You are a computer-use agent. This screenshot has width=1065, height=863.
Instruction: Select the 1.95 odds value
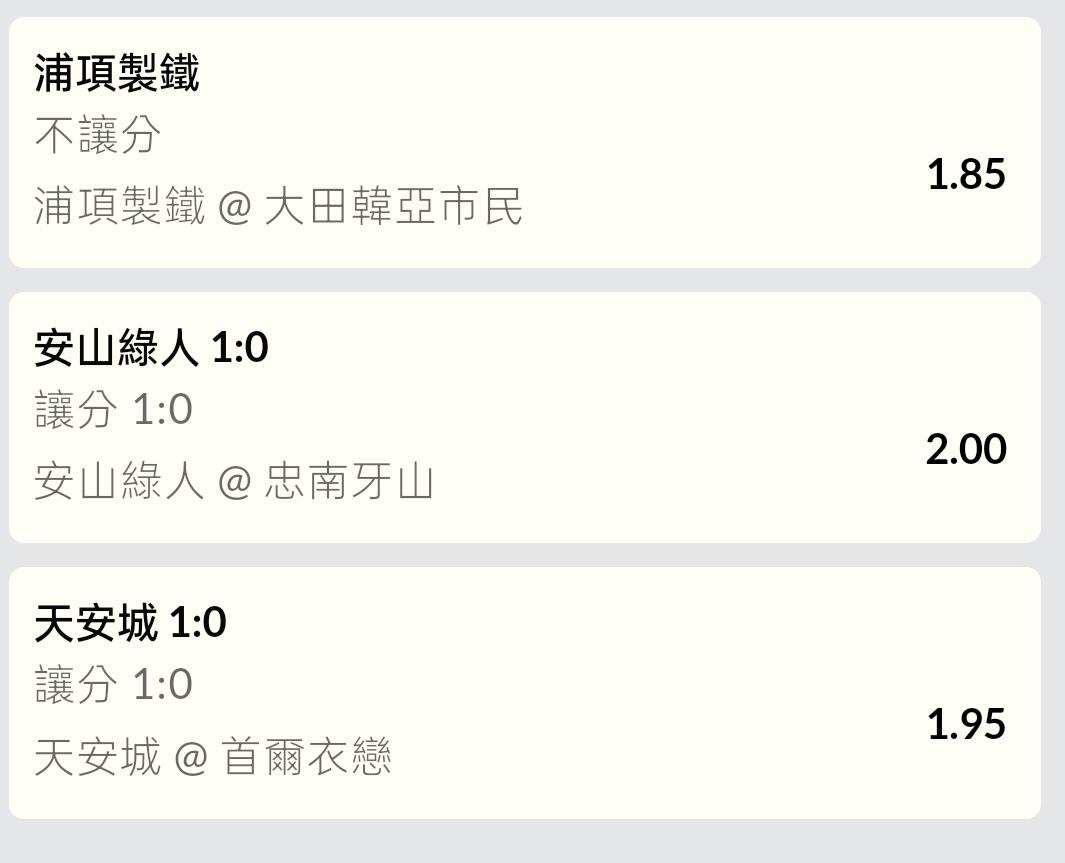coord(965,724)
